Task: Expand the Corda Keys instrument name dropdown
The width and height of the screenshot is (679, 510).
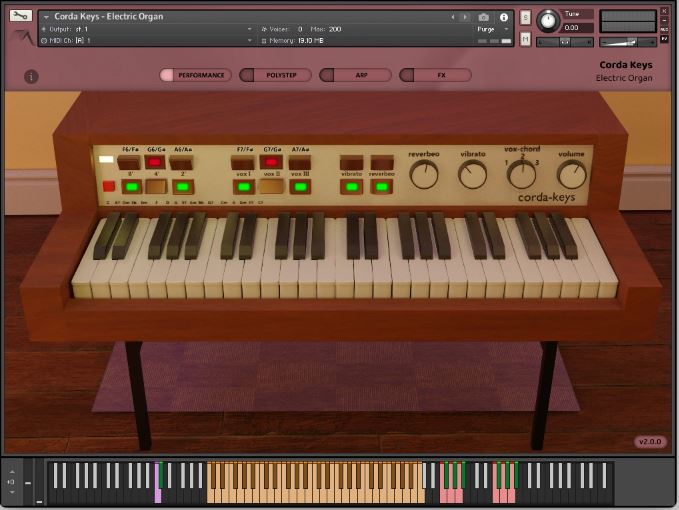Action: [x=46, y=17]
